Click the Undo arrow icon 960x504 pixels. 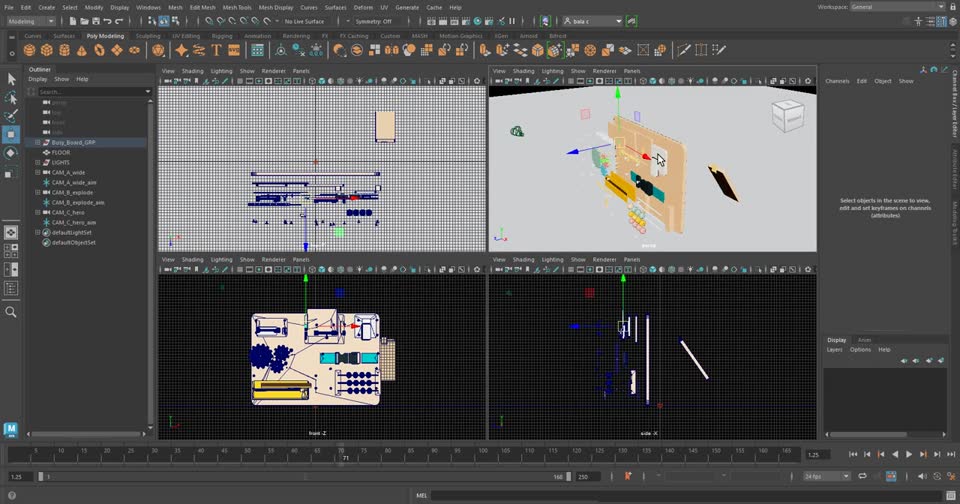[x=108, y=21]
